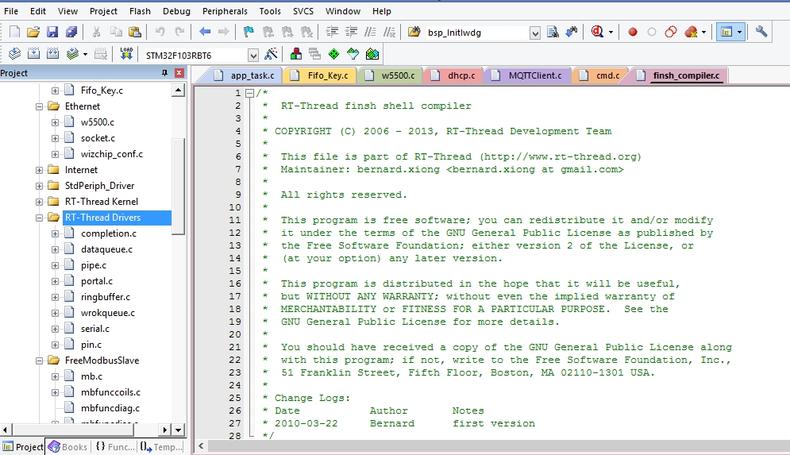The image size is (790, 455).
Task: Switch to the dhcp.c tab
Action: point(454,76)
